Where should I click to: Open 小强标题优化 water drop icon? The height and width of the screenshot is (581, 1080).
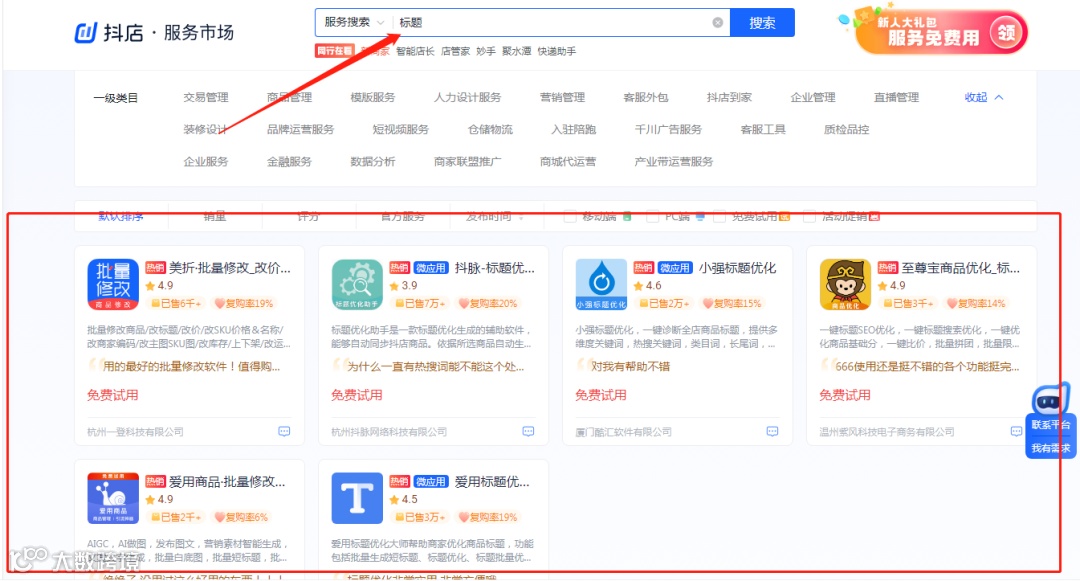(601, 284)
